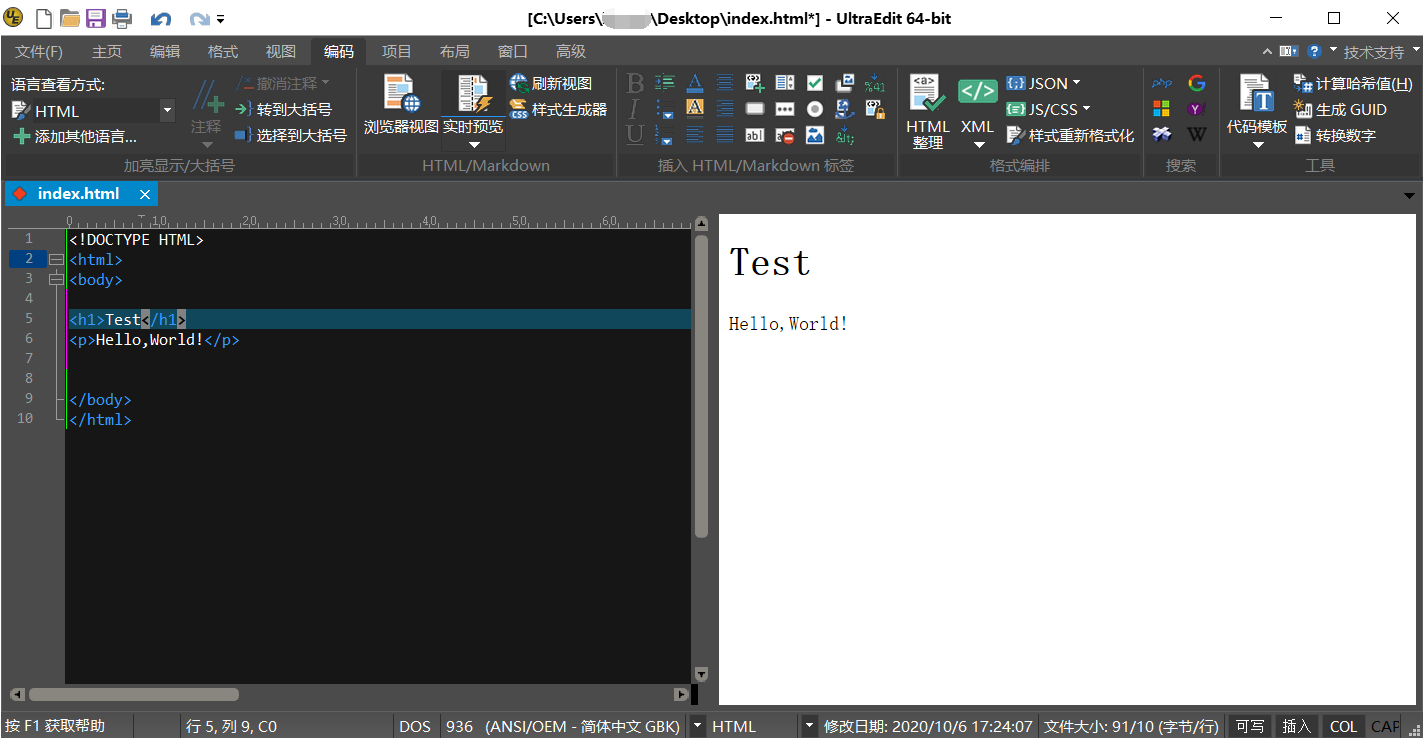Image resolution: width=1424 pixels, height=739 pixels.
Task: Switch to the 视图 ribbon tab
Action: 281,52
